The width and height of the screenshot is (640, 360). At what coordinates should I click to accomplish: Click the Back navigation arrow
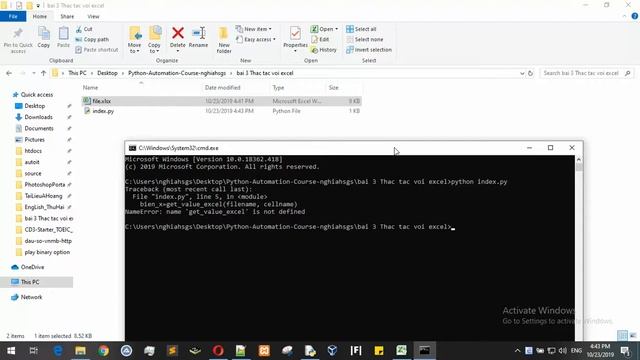[x=9, y=73]
